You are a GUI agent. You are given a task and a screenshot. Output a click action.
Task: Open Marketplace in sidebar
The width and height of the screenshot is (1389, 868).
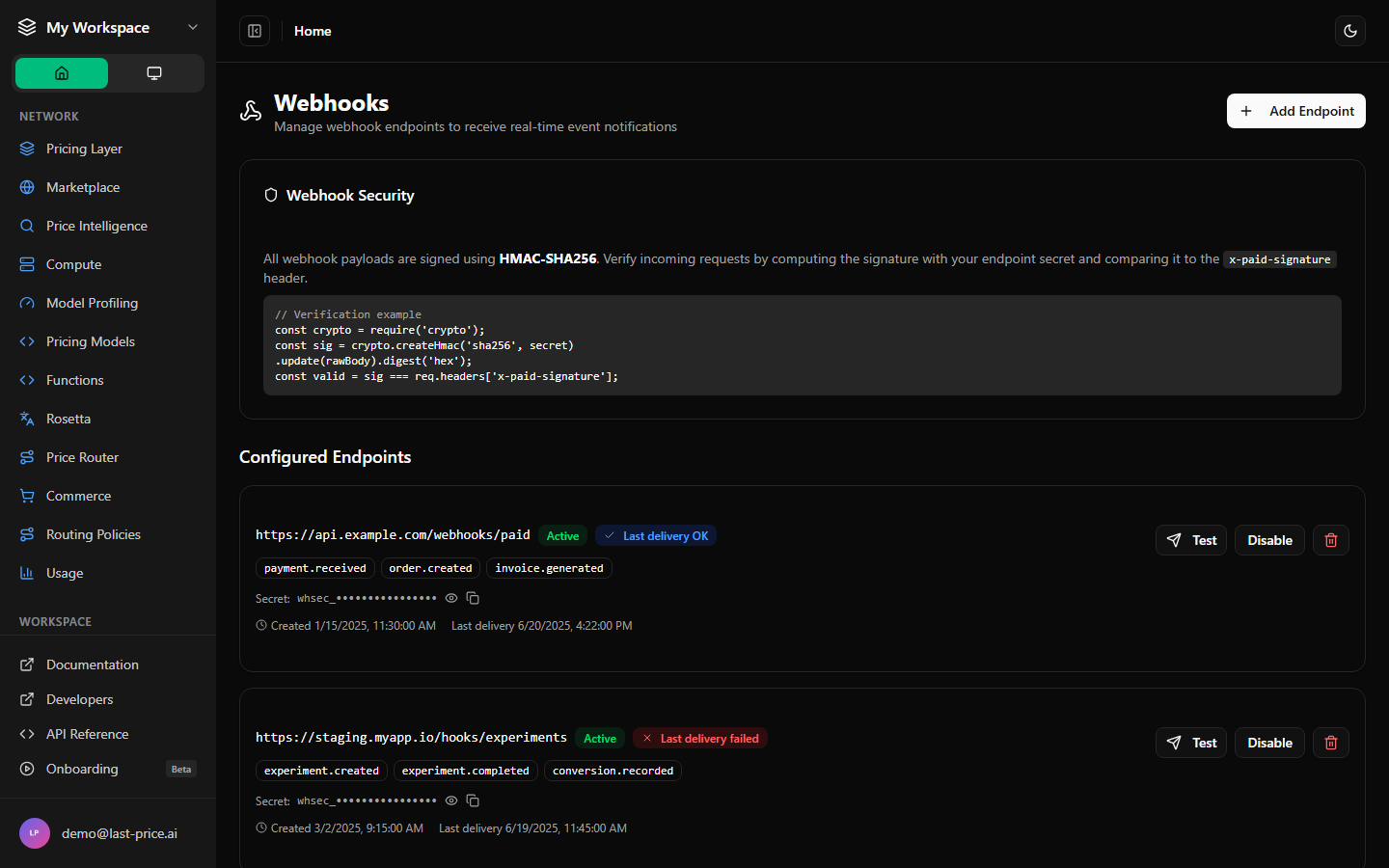click(x=108, y=187)
